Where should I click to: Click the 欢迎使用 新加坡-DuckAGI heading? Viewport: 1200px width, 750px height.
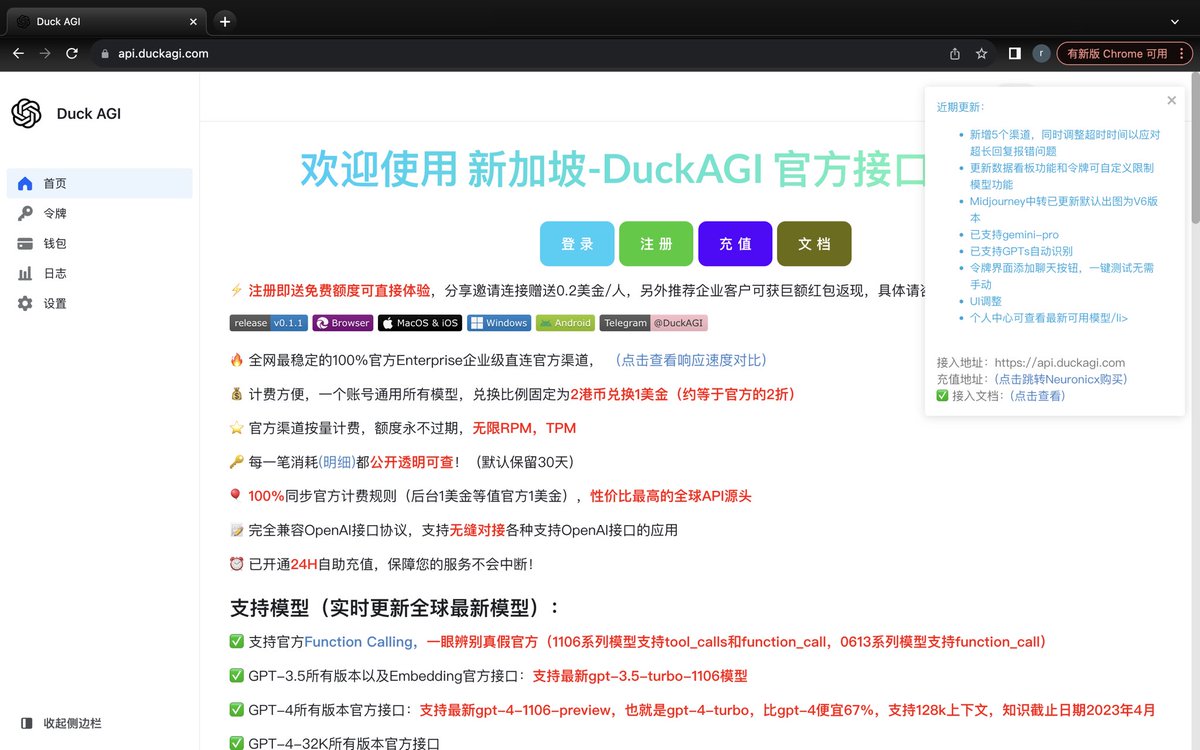615,170
